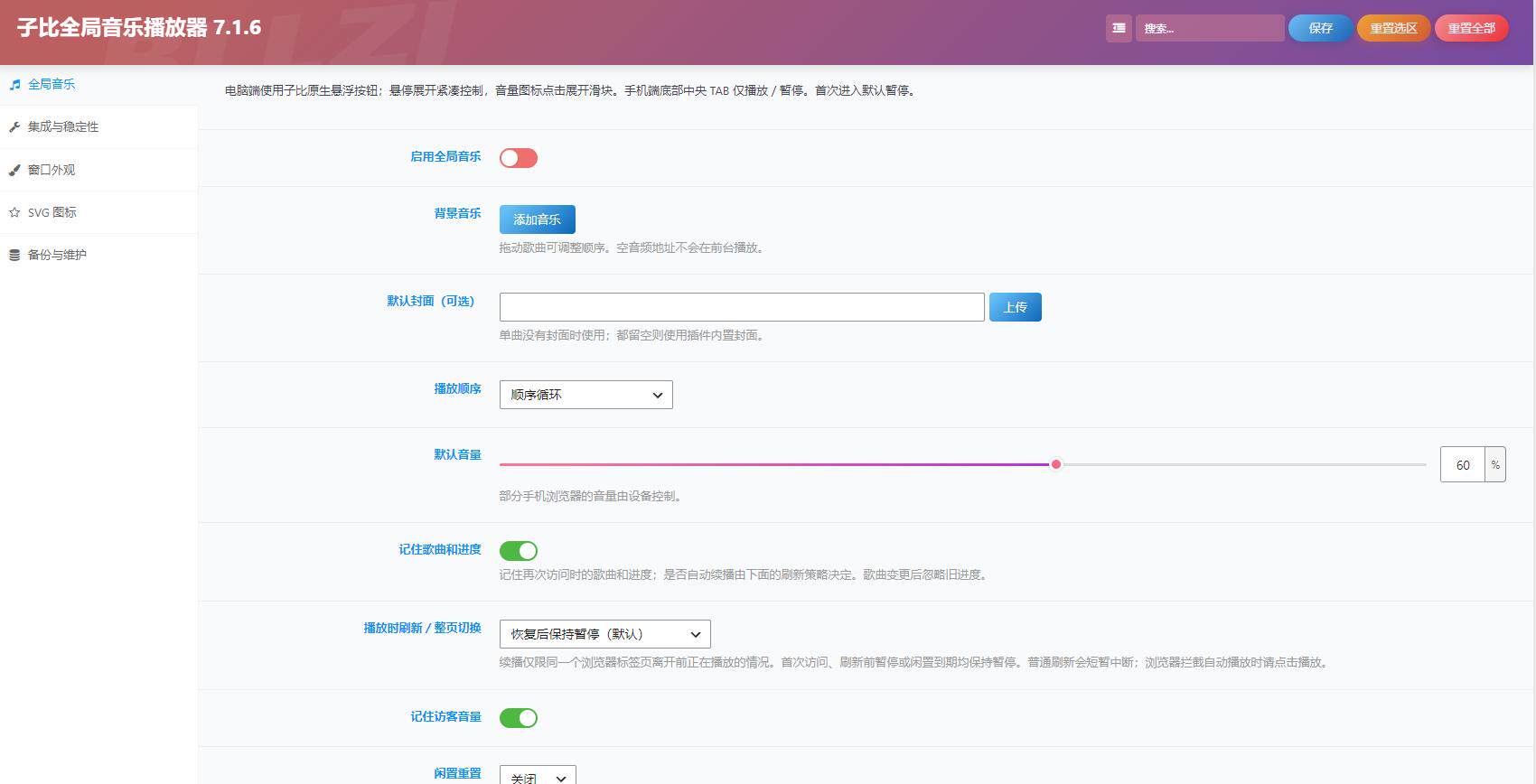
Task: Click the 默认音量 setting label
Action: [x=457, y=454]
